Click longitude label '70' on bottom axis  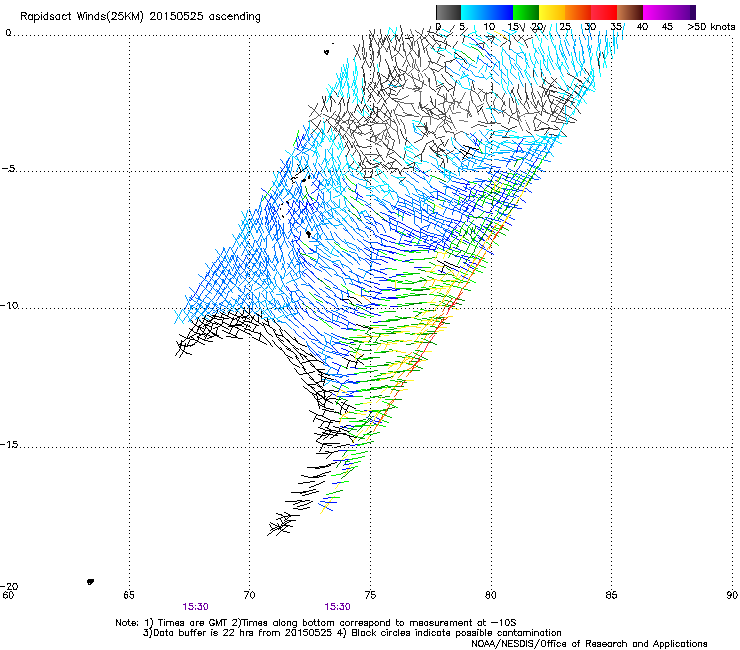coord(249,595)
